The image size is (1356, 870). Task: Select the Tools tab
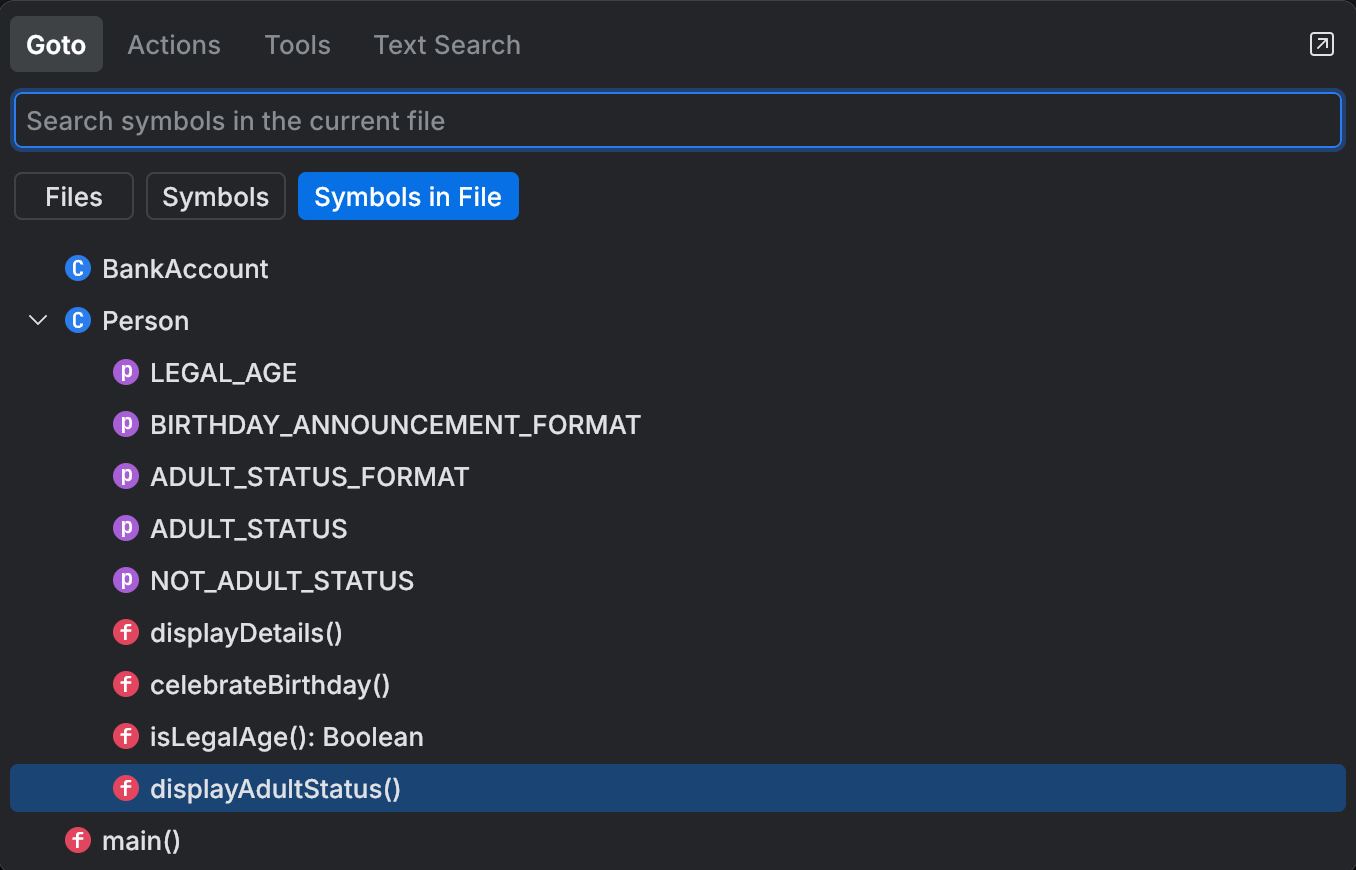point(297,44)
